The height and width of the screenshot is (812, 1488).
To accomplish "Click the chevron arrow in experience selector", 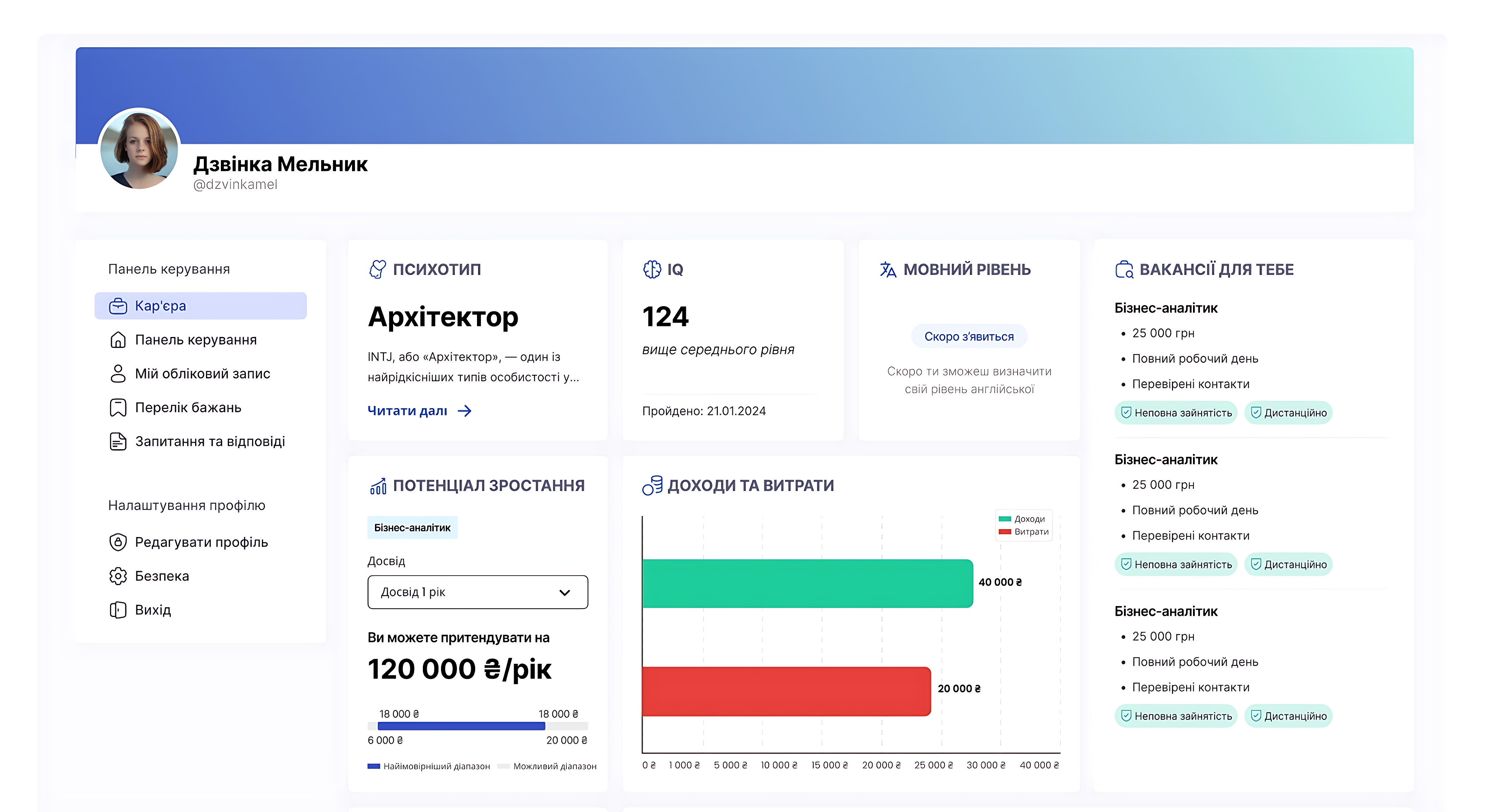I will coord(564,593).
